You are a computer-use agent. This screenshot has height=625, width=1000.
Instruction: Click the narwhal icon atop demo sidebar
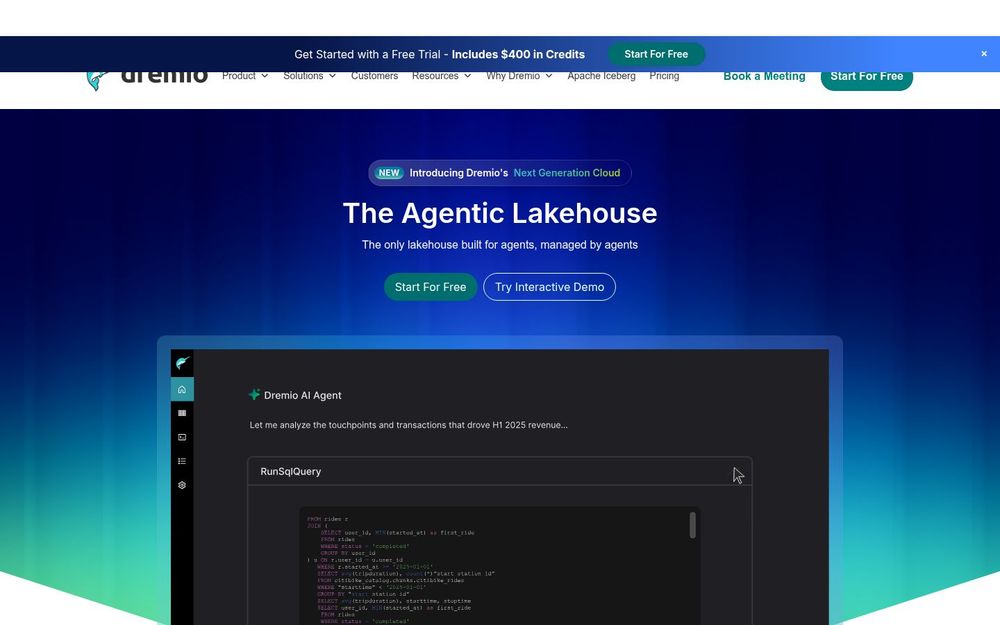coord(182,363)
